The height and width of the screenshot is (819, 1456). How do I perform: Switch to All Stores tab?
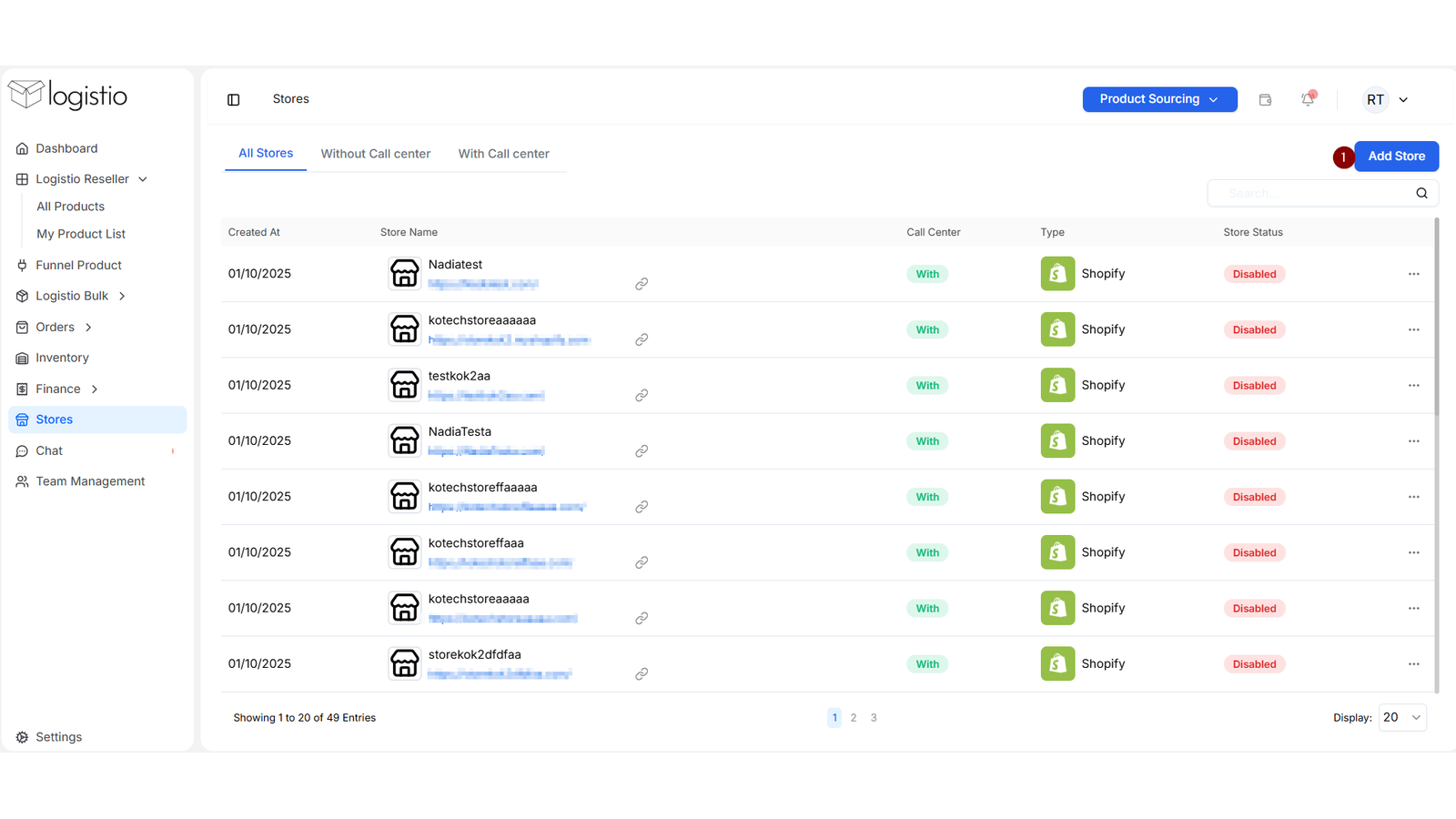pyautogui.click(x=266, y=154)
